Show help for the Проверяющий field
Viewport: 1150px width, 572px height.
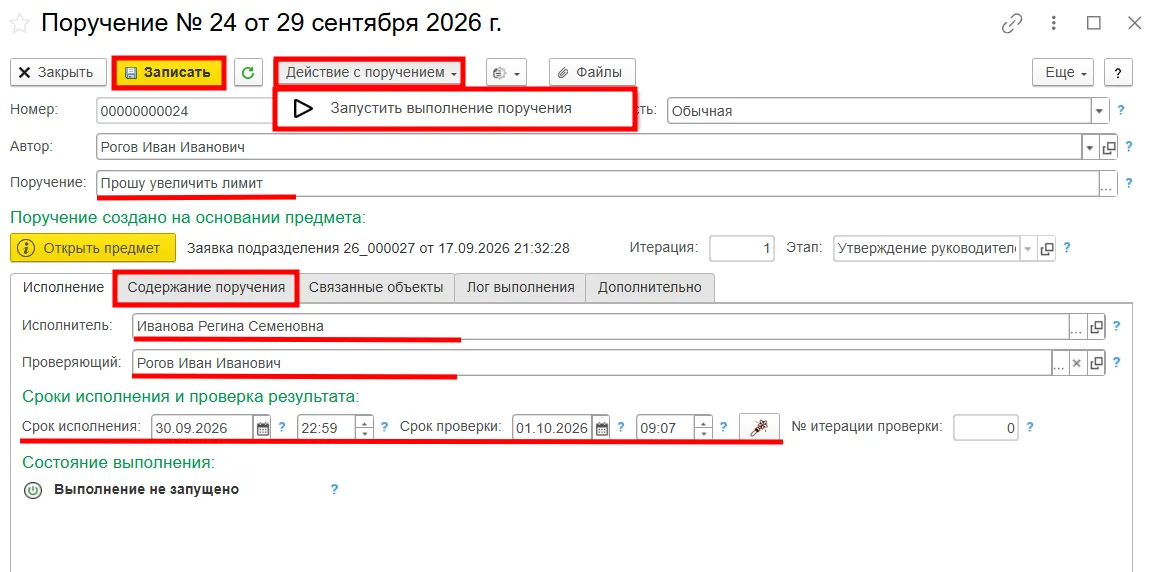point(1117,362)
